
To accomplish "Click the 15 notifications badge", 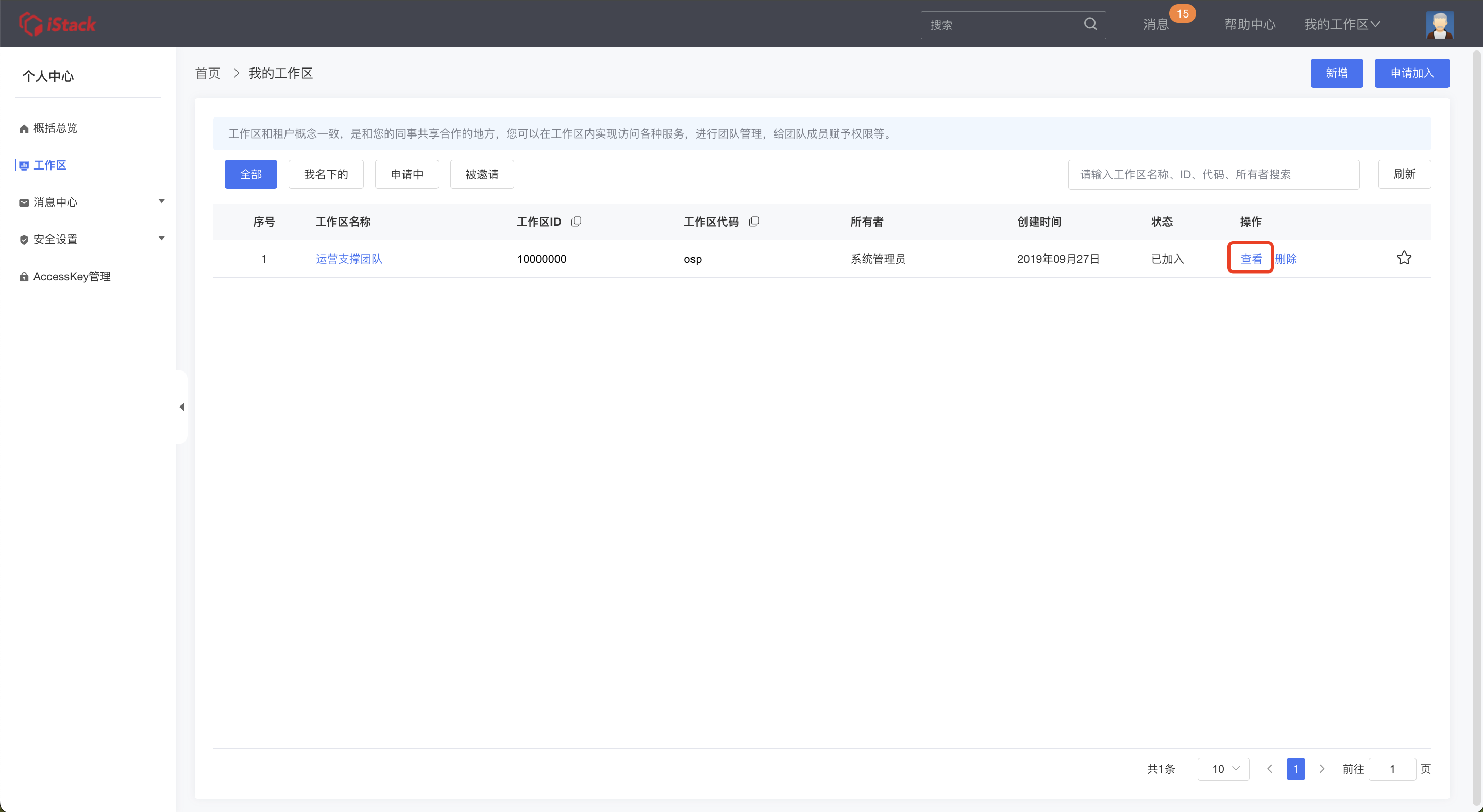I will click(1183, 14).
